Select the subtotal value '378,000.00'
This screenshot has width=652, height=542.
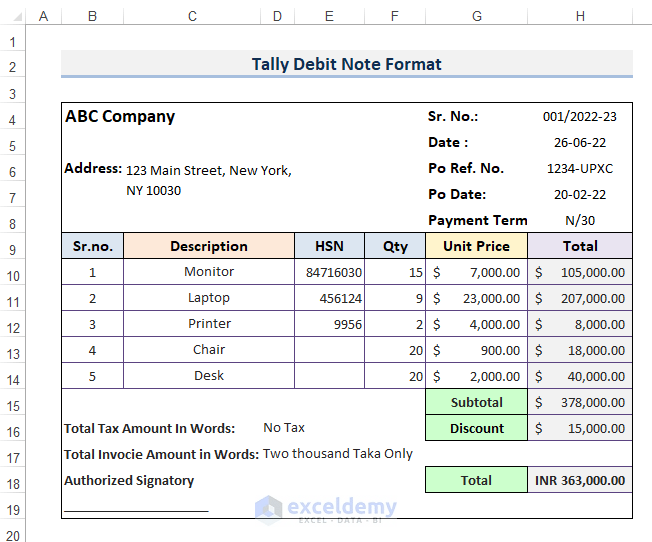point(593,402)
